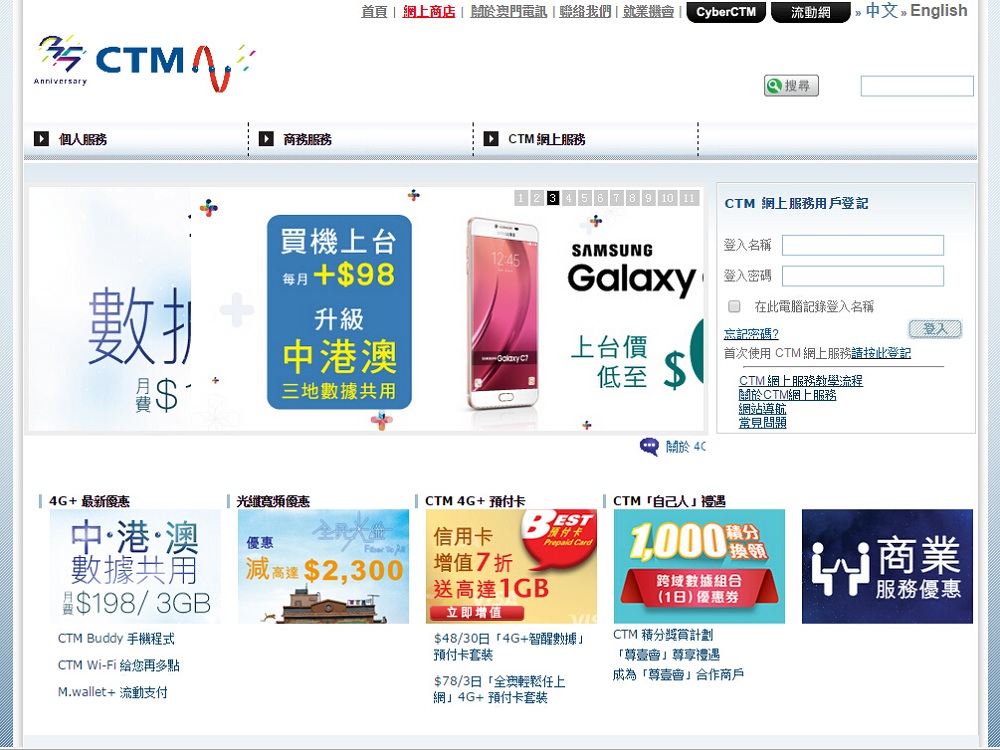Select banner slide 6 indicator
Image resolution: width=1000 pixels, height=750 pixels.
tap(600, 198)
